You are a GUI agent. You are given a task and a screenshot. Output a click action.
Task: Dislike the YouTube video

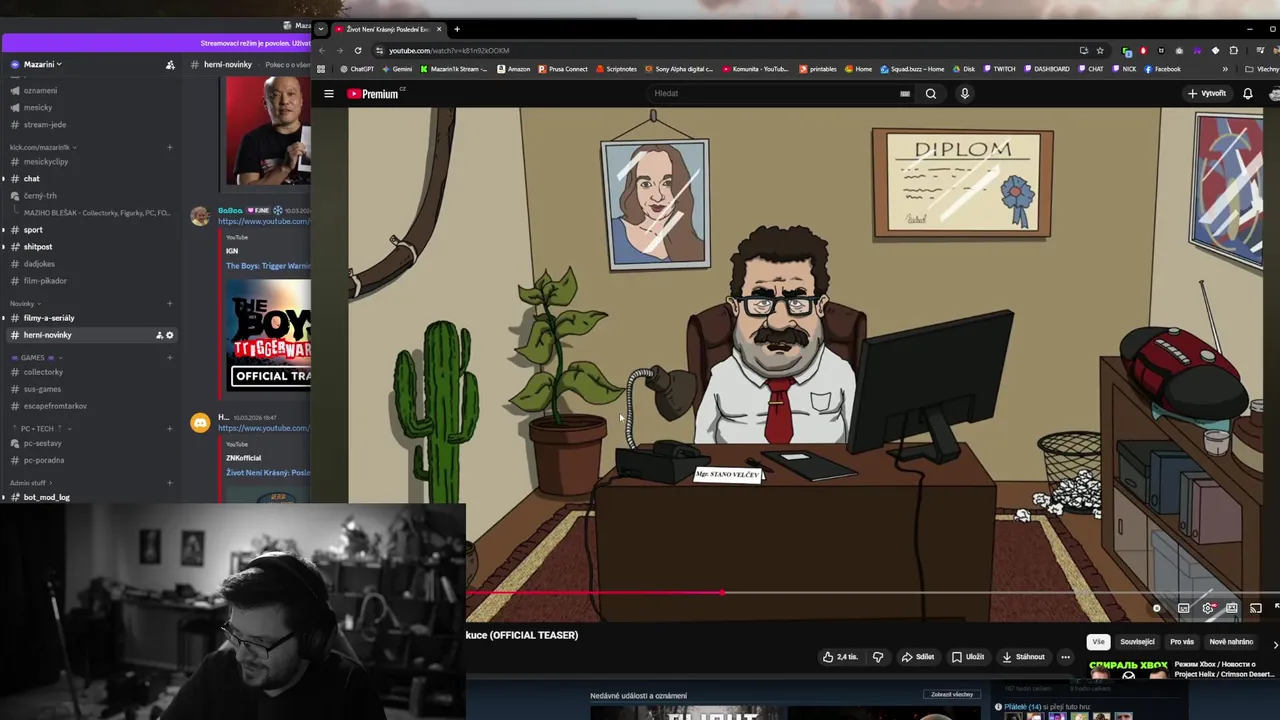click(878, 657)
